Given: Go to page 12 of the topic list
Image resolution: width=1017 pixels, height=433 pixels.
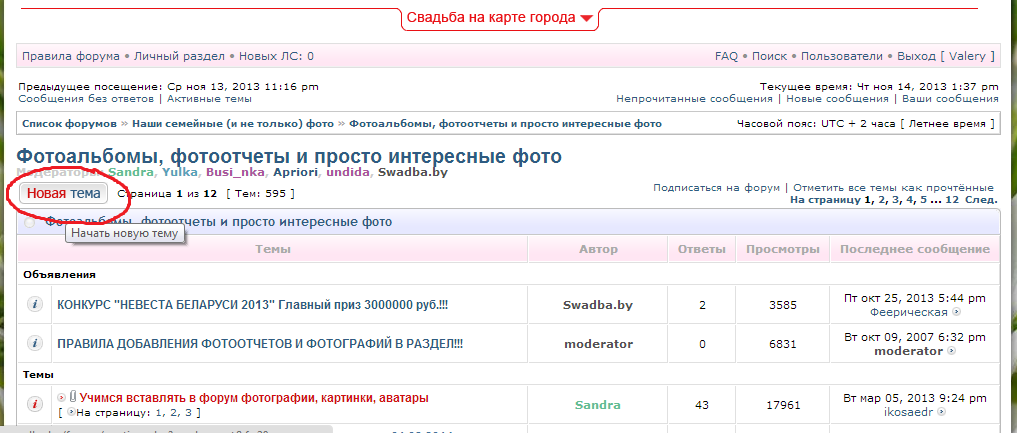Looking at the screenshot, I should coord(952,200).
